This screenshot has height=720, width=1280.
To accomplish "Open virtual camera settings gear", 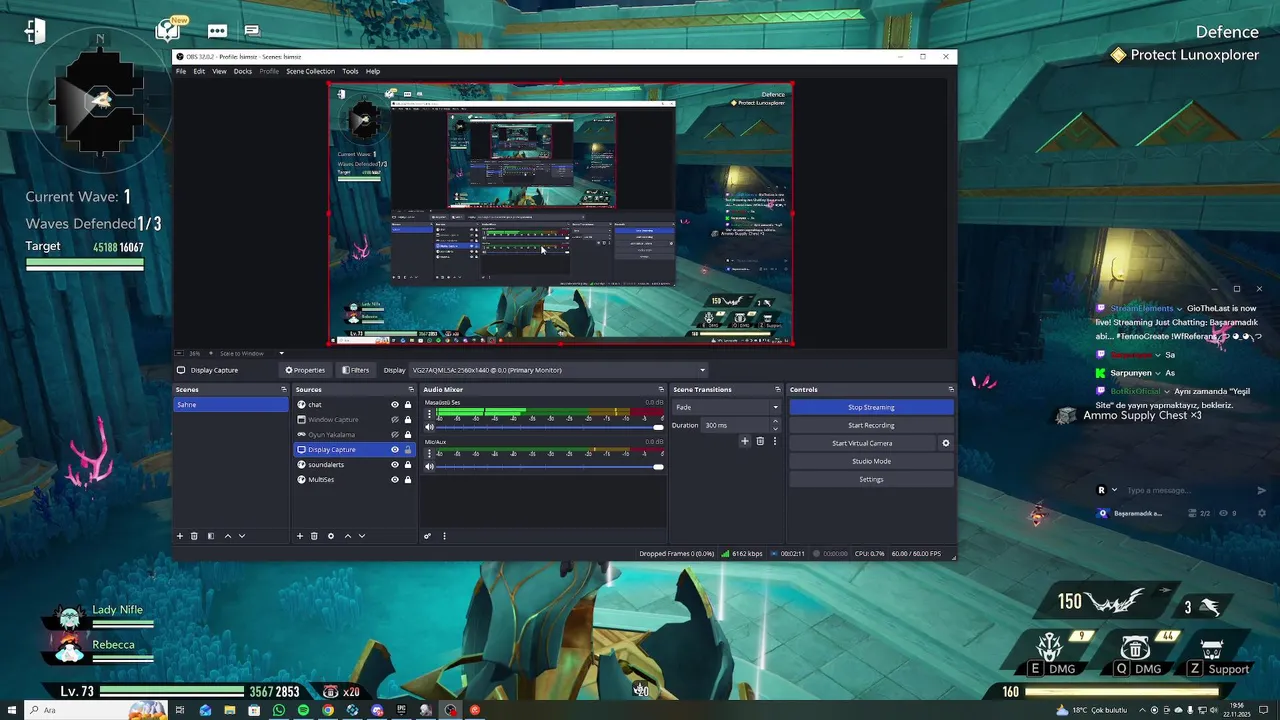I will click(x=946, y=443).
